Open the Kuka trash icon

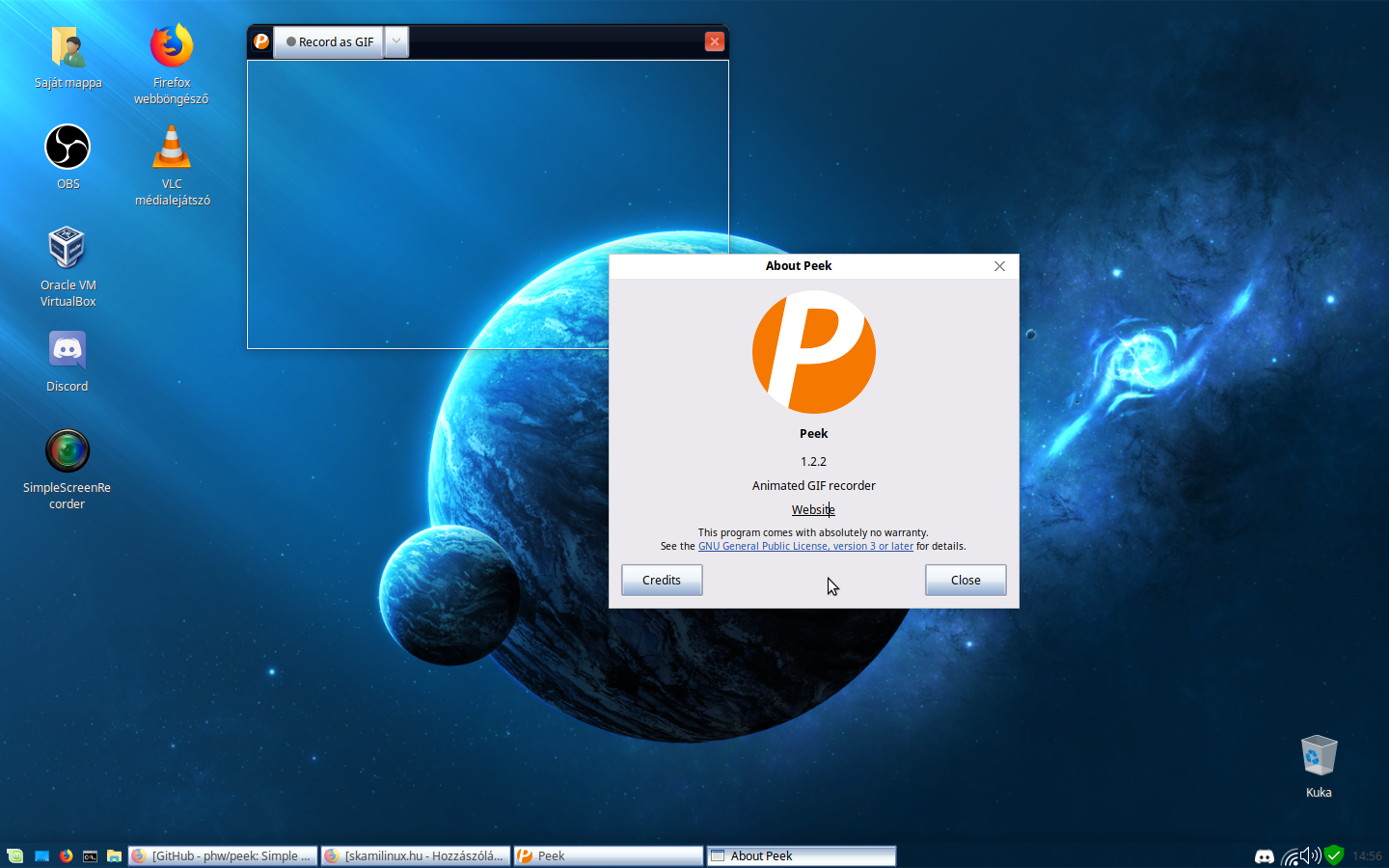point(1319,767)
